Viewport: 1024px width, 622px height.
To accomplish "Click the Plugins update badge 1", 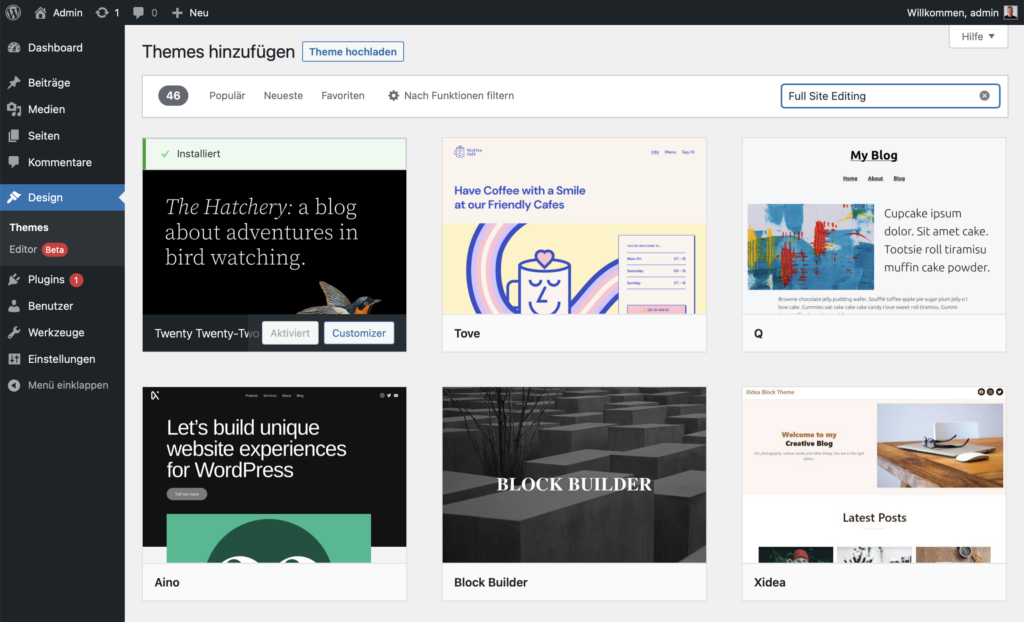I will click(76, 280).
